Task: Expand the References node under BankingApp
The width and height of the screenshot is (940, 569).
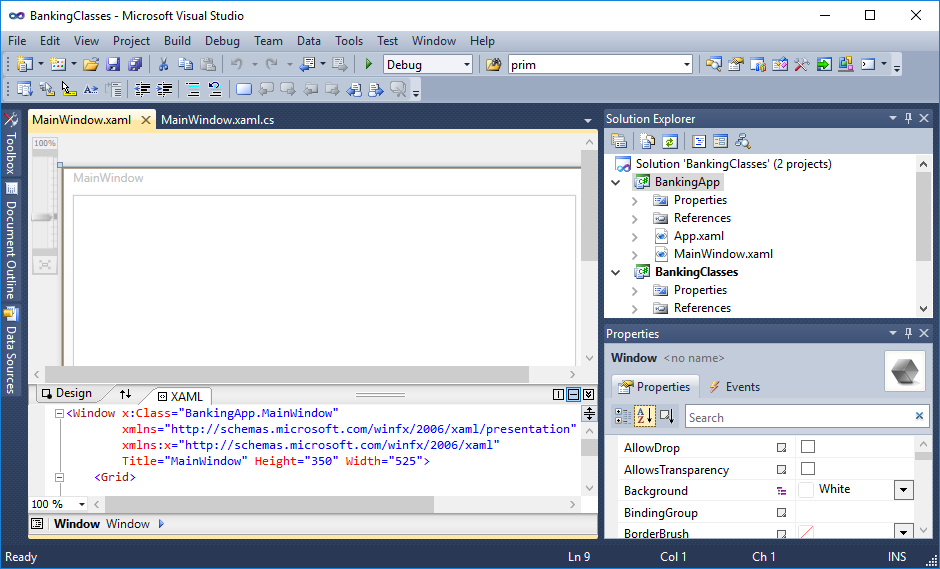Action: click(x=634, y=218)
